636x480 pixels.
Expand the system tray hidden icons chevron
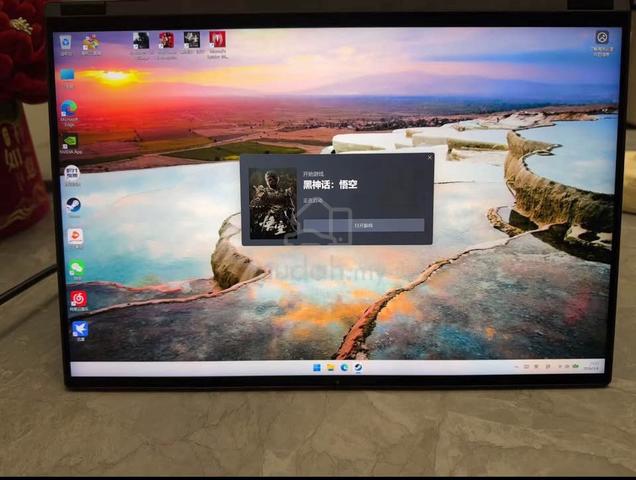tap(516, 366)
